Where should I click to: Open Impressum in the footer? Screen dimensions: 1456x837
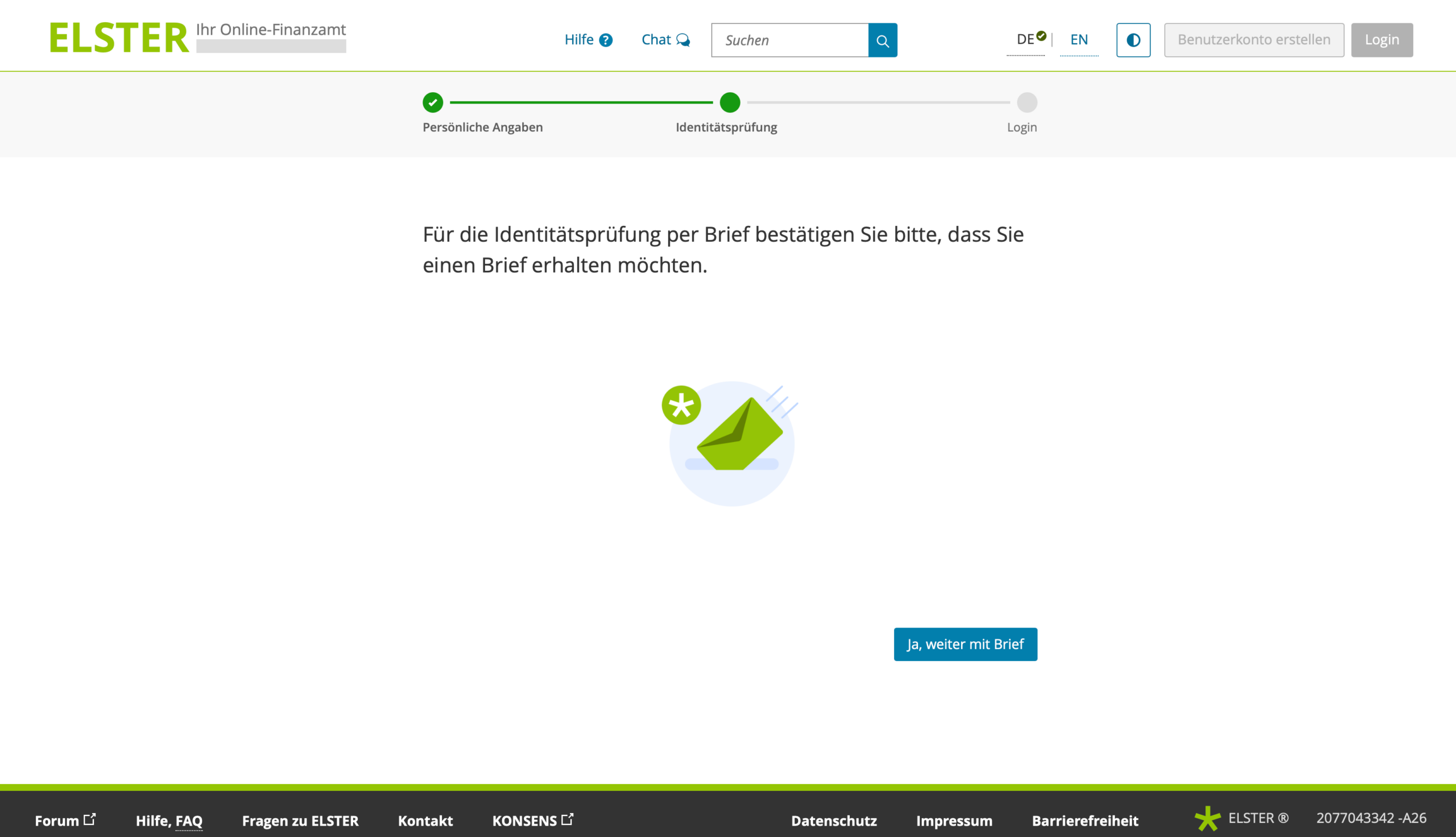point(954,820)
